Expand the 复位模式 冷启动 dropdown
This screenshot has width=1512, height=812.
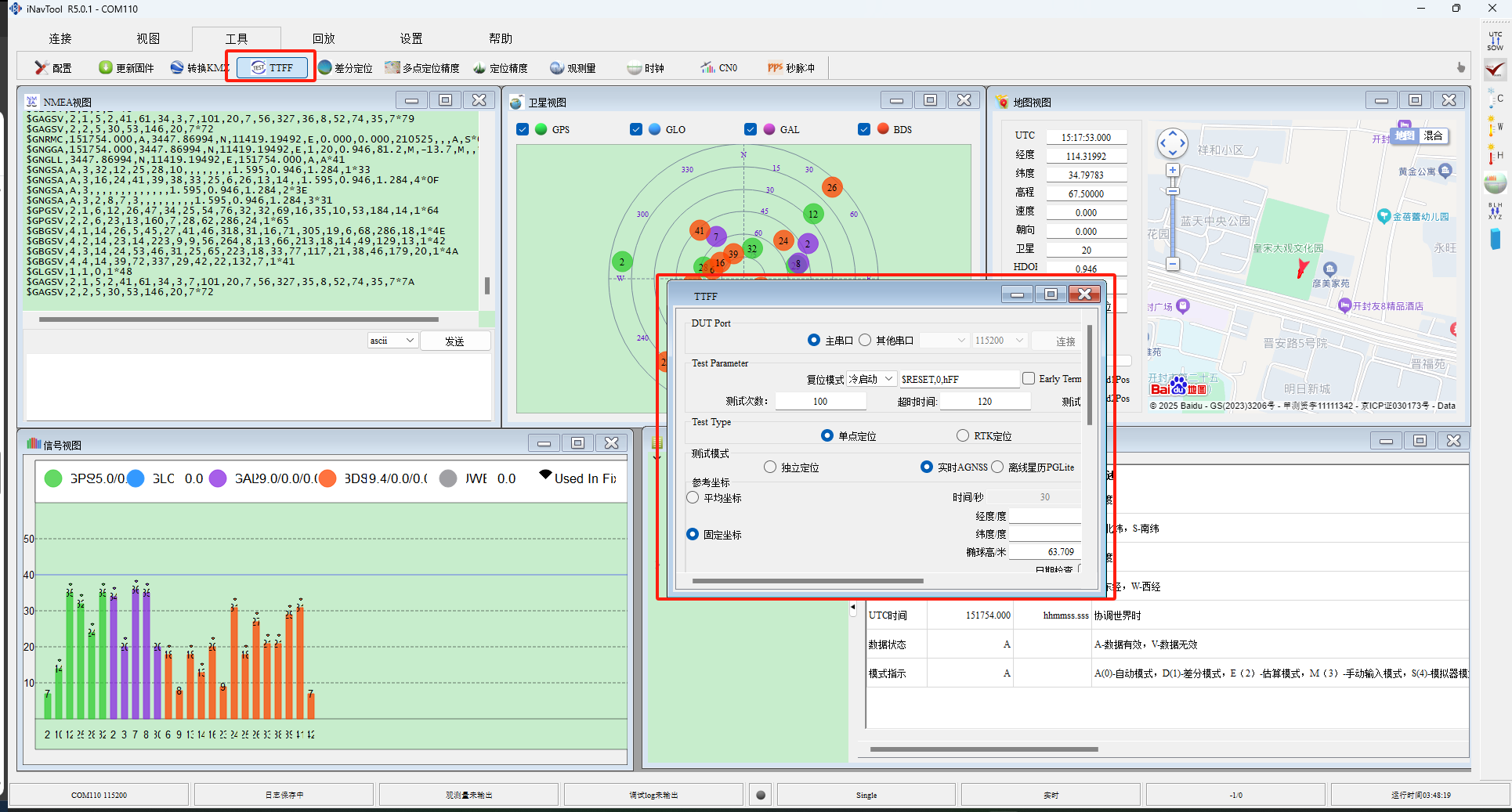(871, 379)
